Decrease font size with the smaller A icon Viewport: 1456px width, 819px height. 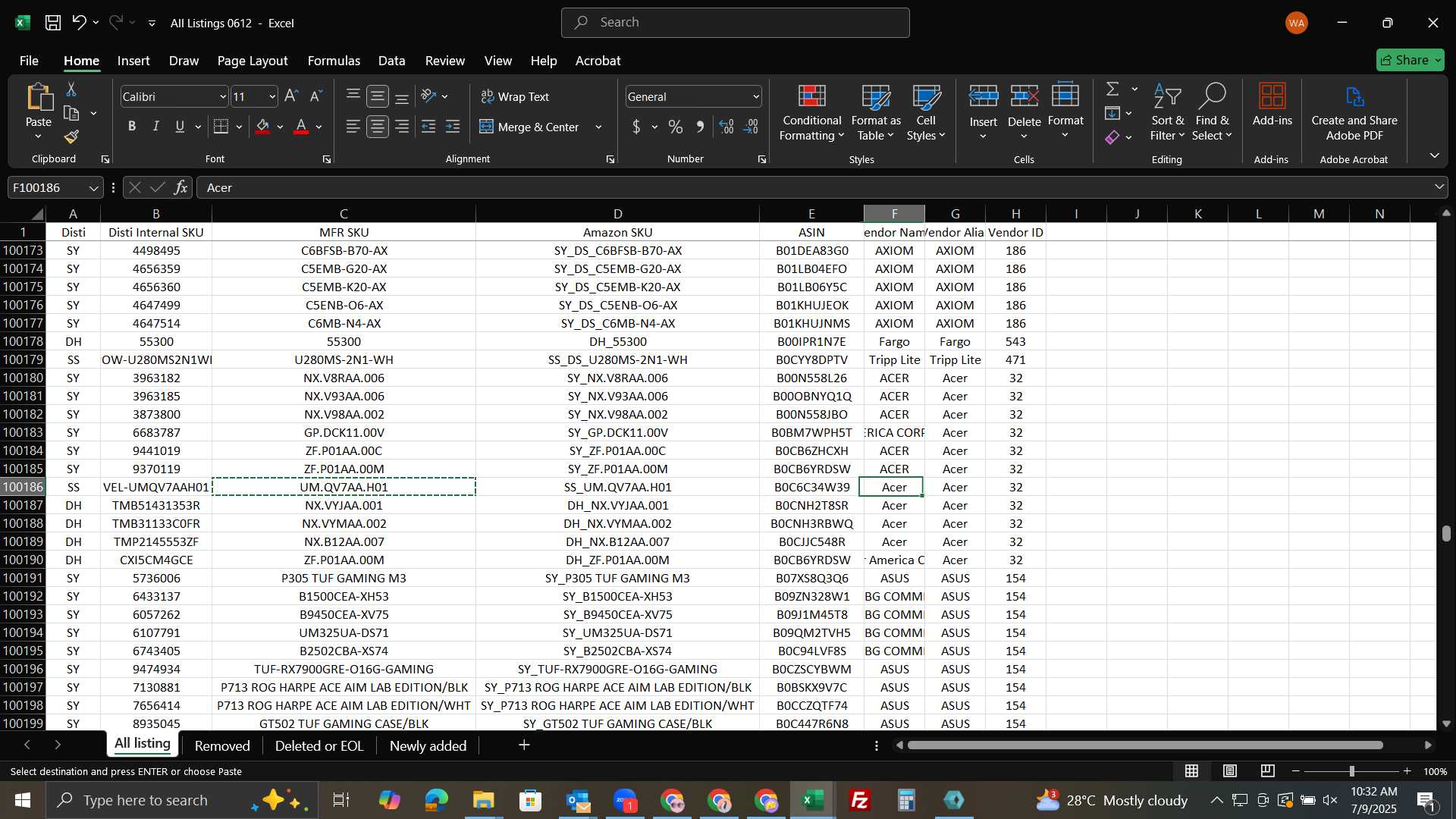(316, 96)
